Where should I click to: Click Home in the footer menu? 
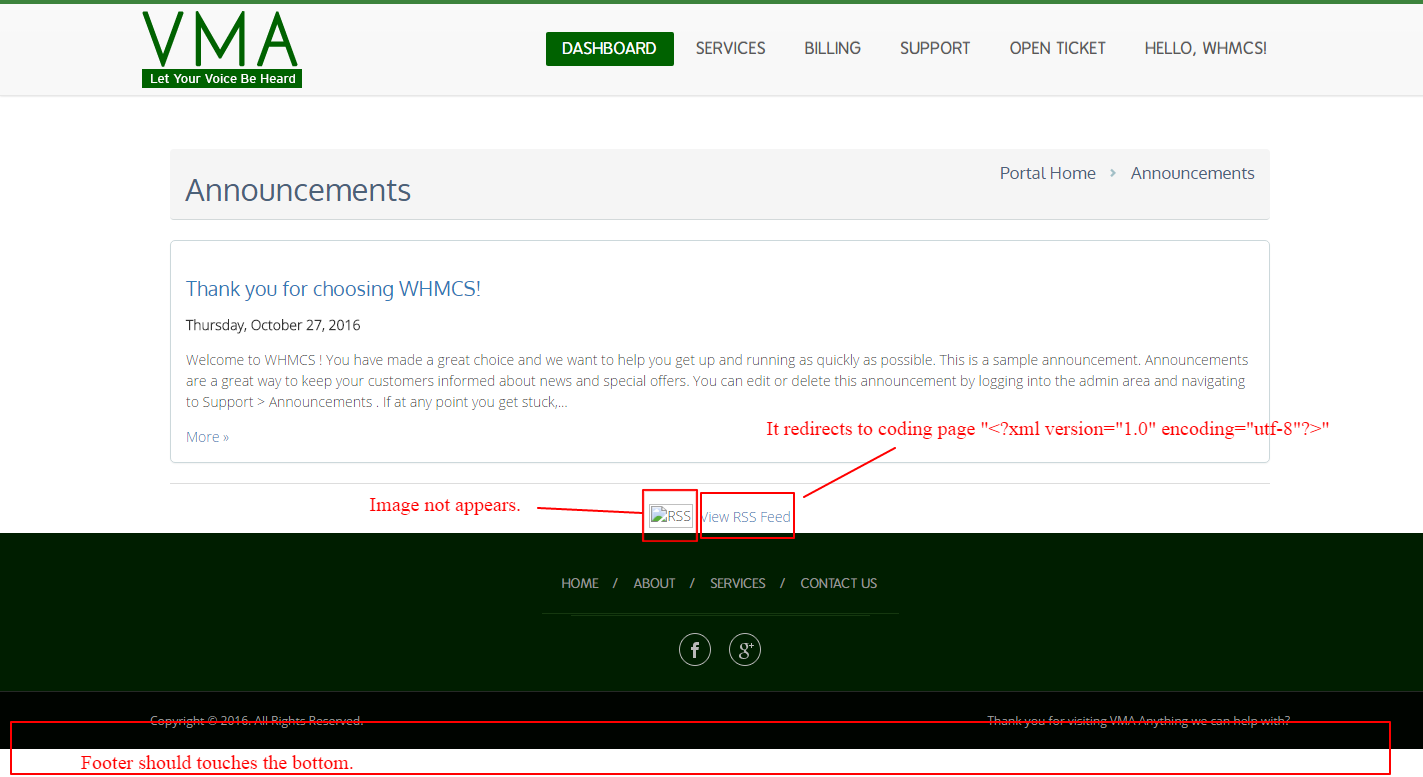click(x=579, y=583)
